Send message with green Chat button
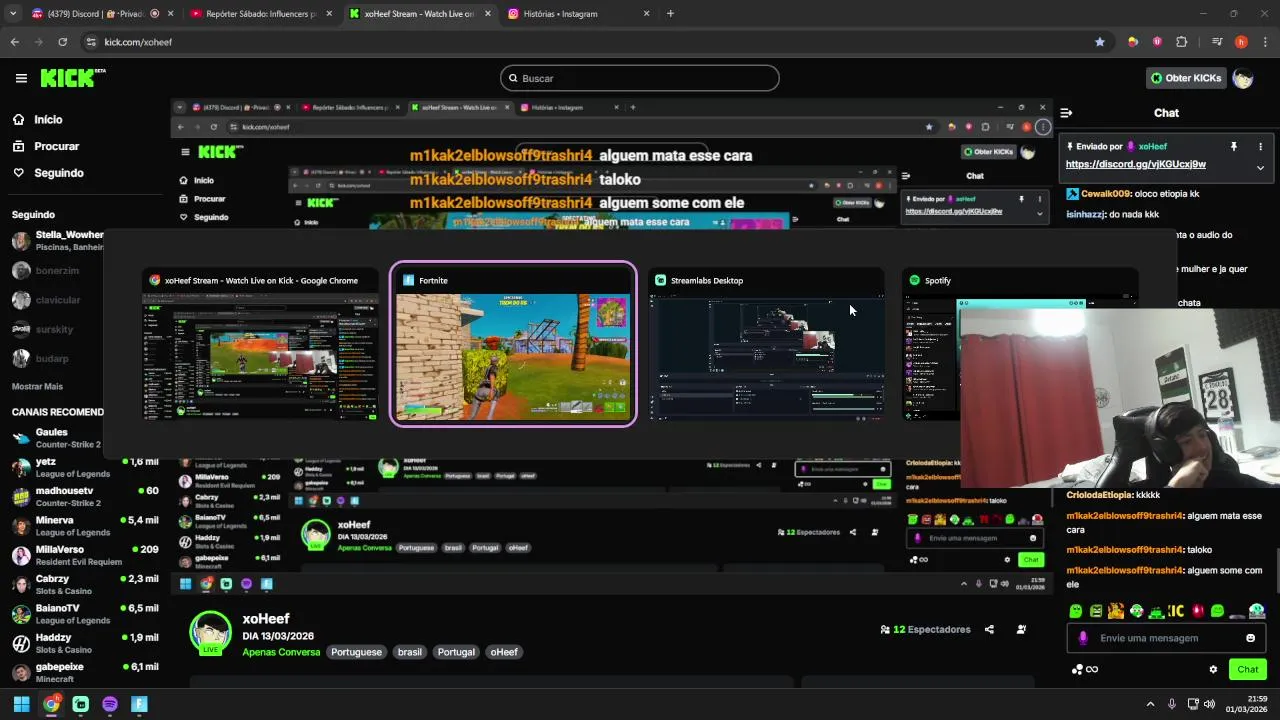 pos(1247,669)
